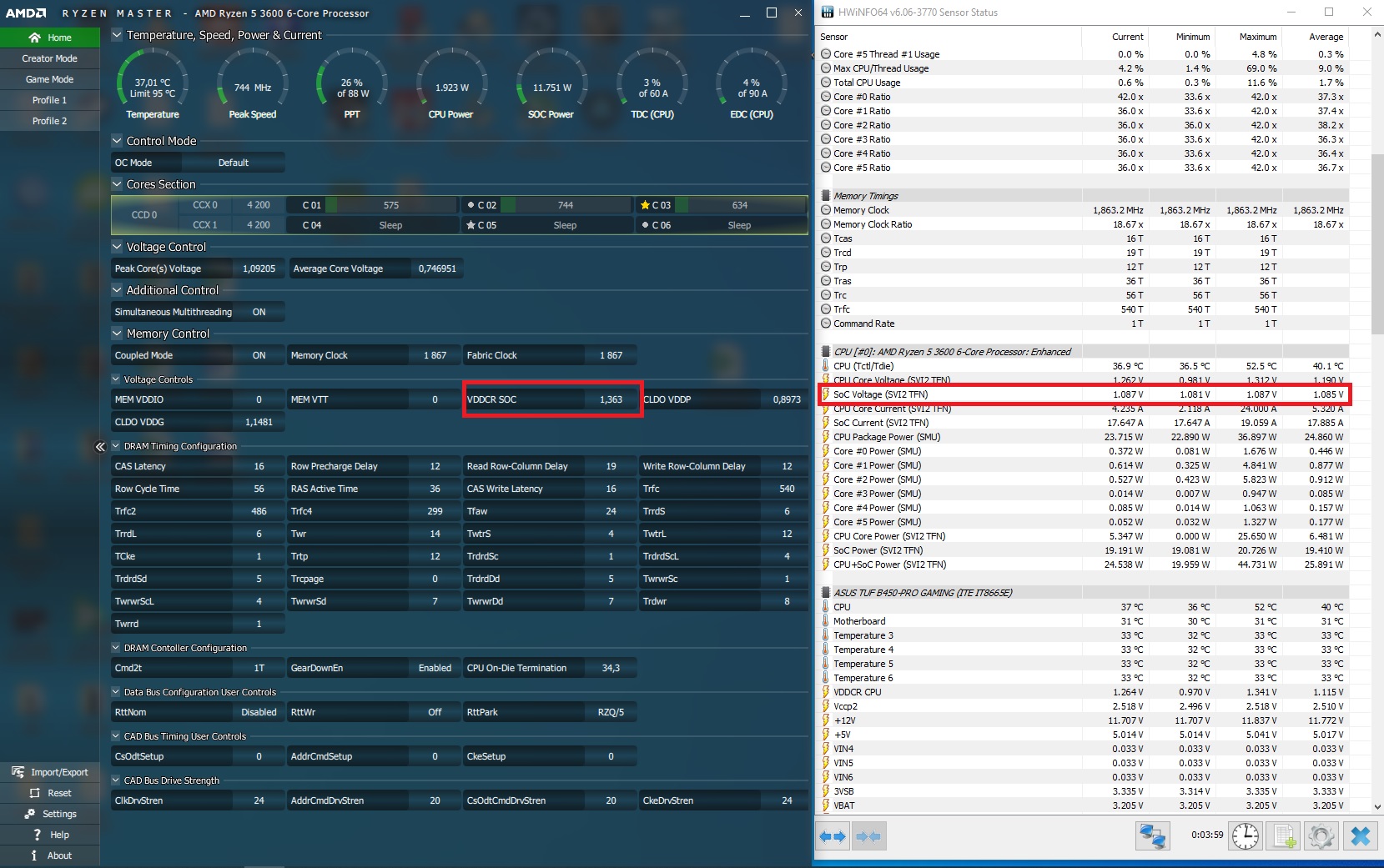1384x868 pixels.
Task: Collapse the Additional Control section
Action: pos(117,290)
